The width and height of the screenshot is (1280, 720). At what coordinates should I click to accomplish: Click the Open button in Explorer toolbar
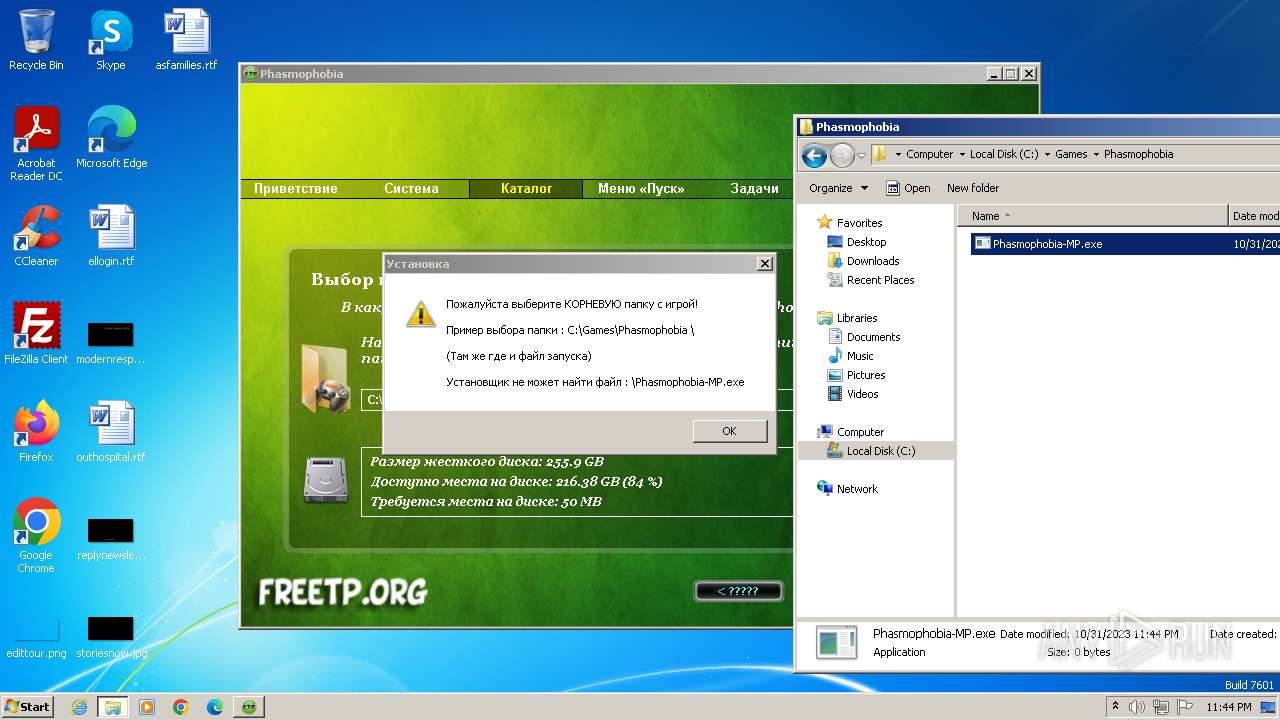click(908, 188)
